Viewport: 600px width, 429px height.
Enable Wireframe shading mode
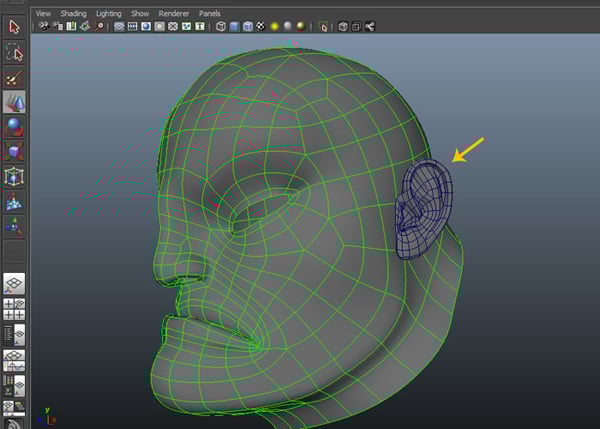click(221, 26)
